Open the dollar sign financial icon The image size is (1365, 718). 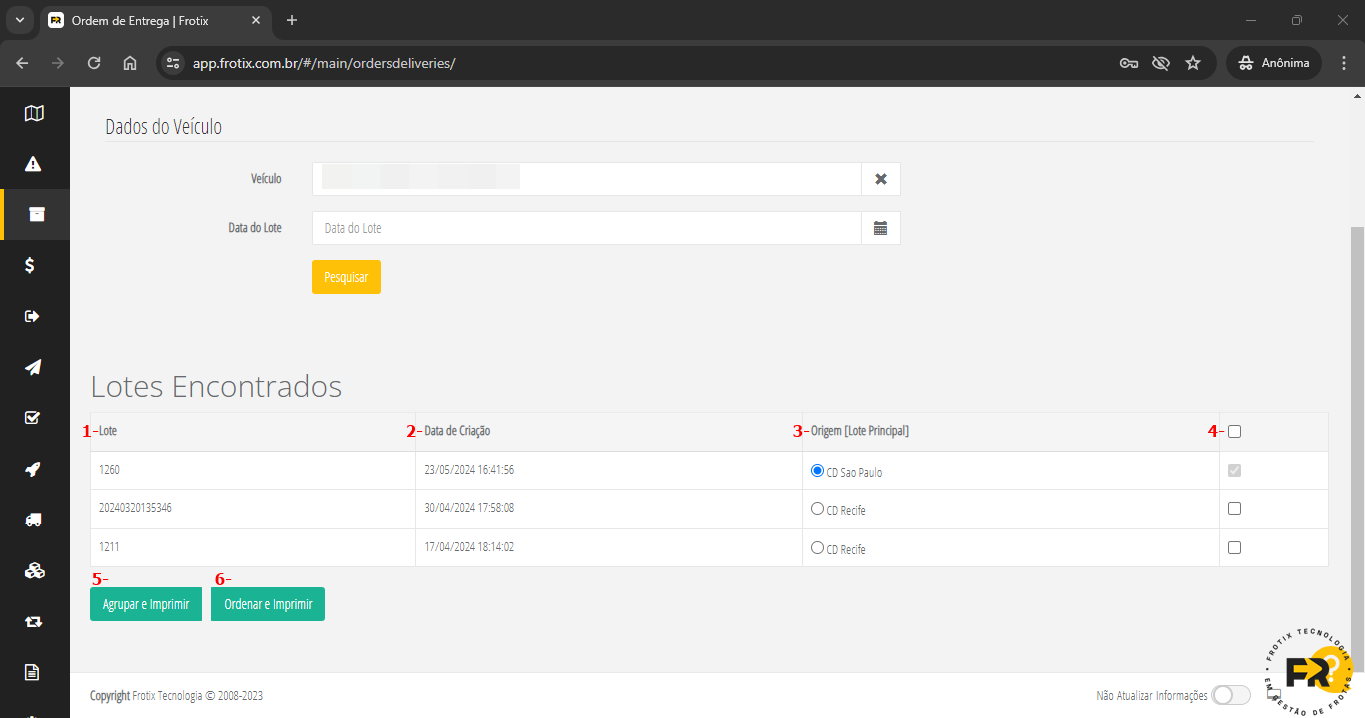pyautogui.click(x=31, y=265)
